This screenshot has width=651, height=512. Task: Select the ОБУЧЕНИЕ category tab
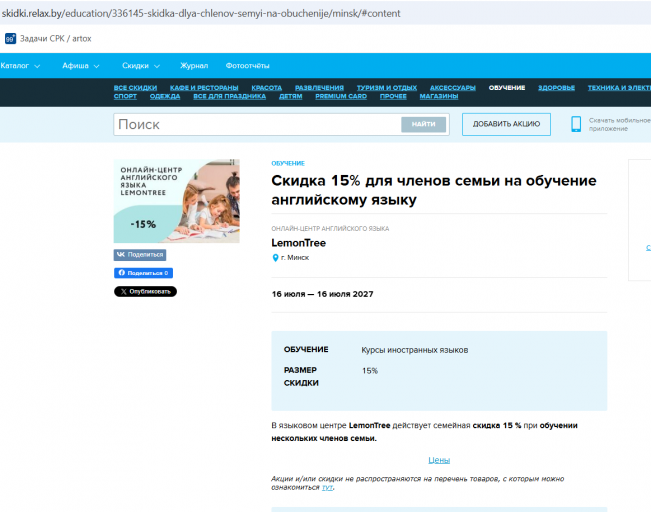tap(507, 88)
